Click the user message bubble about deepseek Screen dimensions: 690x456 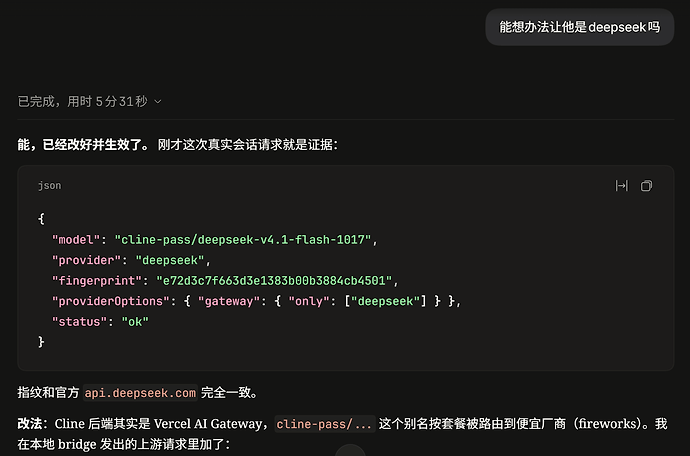(x=580, y=27)
